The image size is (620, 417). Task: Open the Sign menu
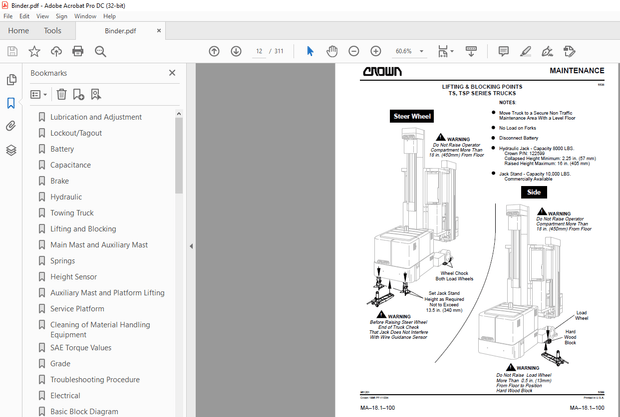tap(61, 16)
